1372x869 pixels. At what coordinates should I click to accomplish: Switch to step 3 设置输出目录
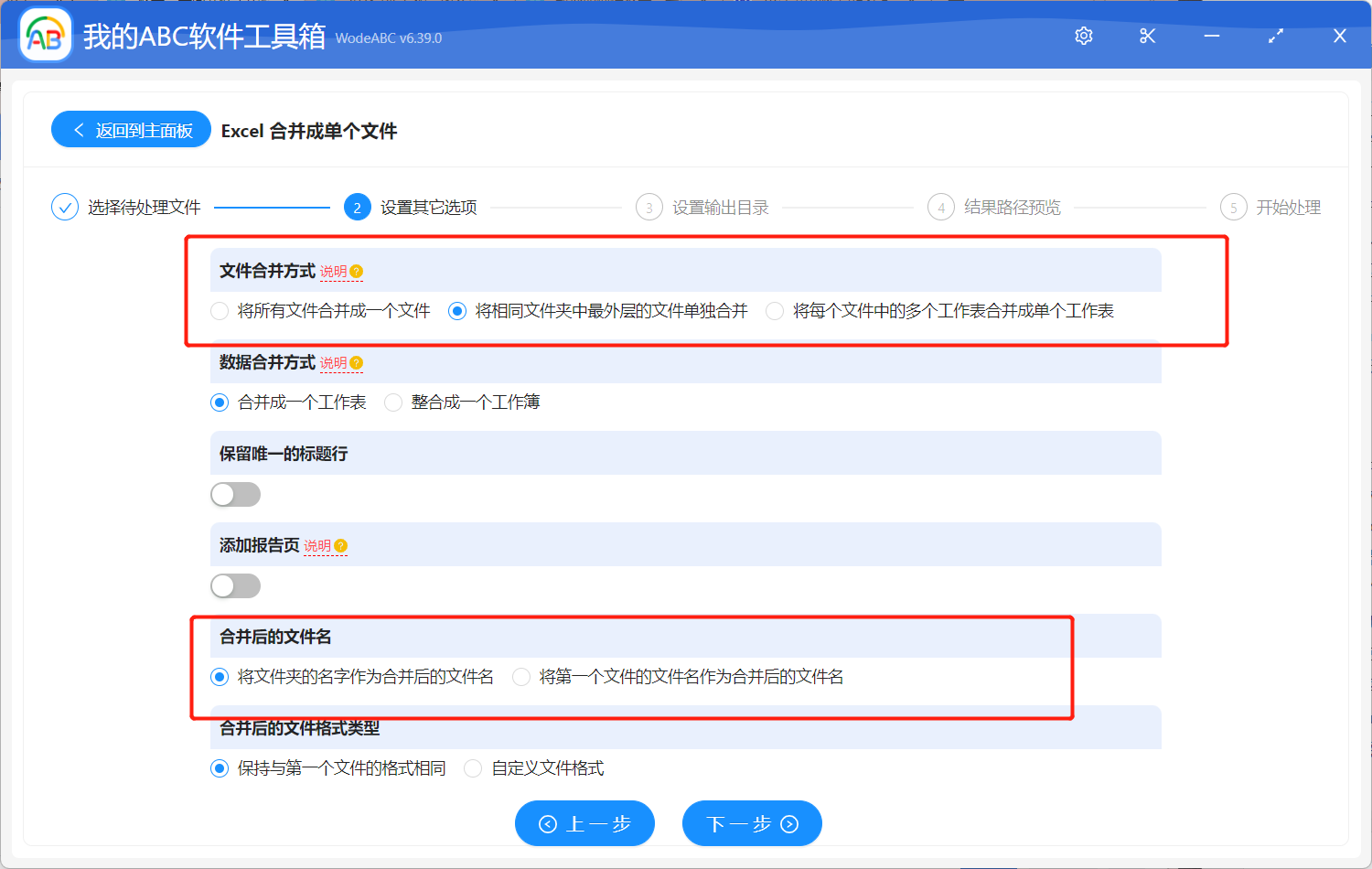pos(649,207)
